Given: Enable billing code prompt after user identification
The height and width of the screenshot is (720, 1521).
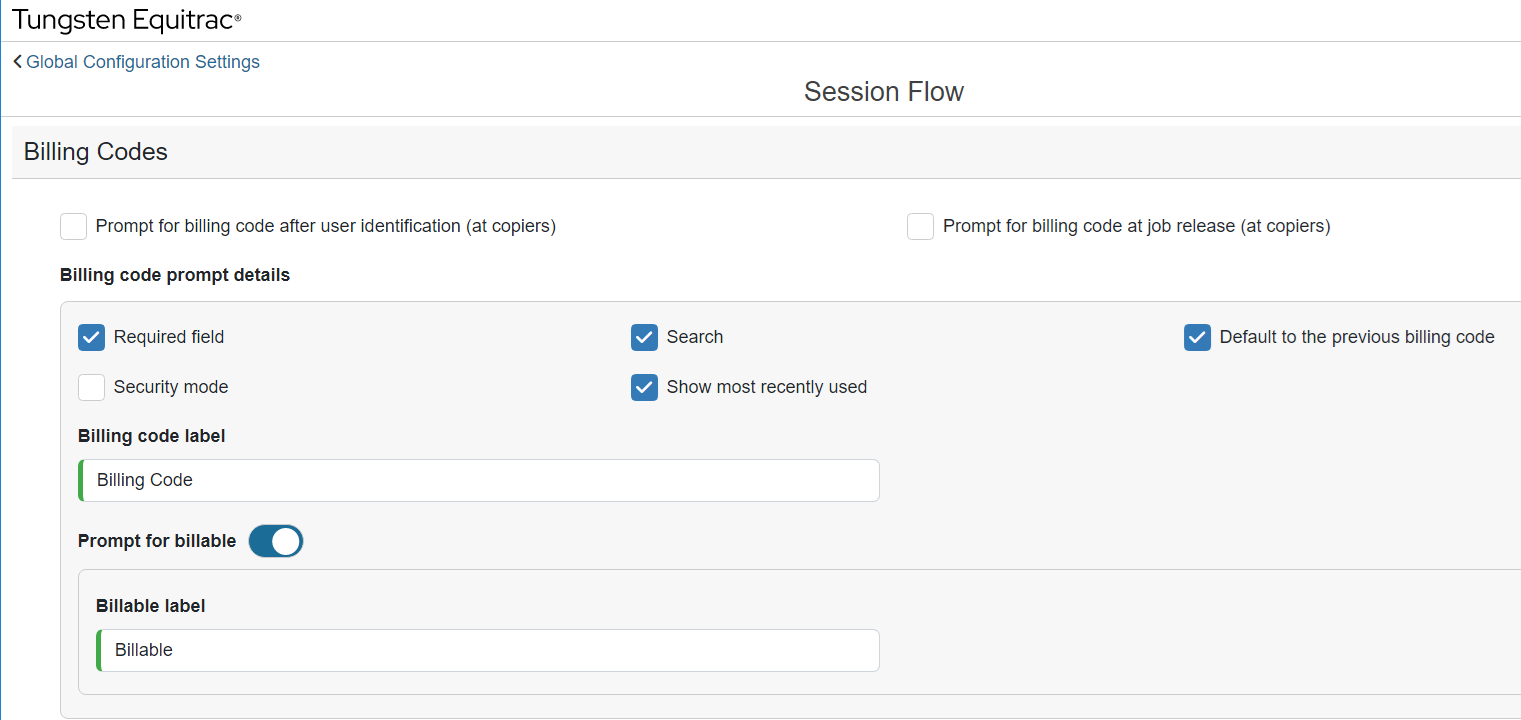Looking at the screenshot, I should coord(73,227).
